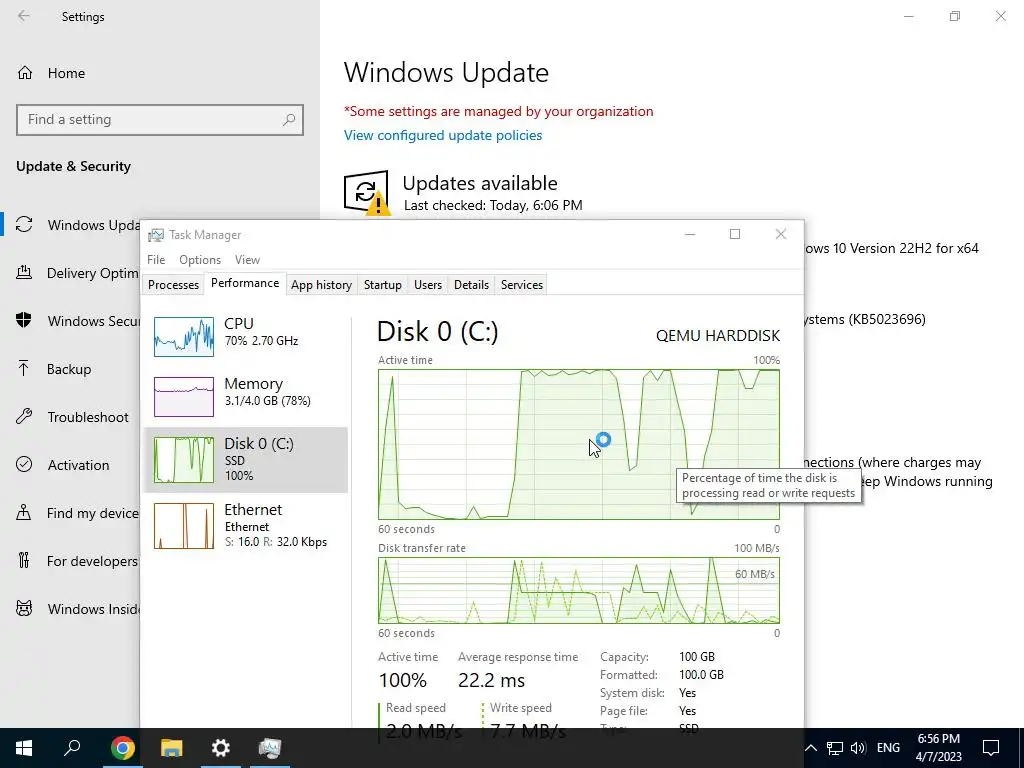Click the Updates available warning icon

pyautogui.click(x=366, y=193)
